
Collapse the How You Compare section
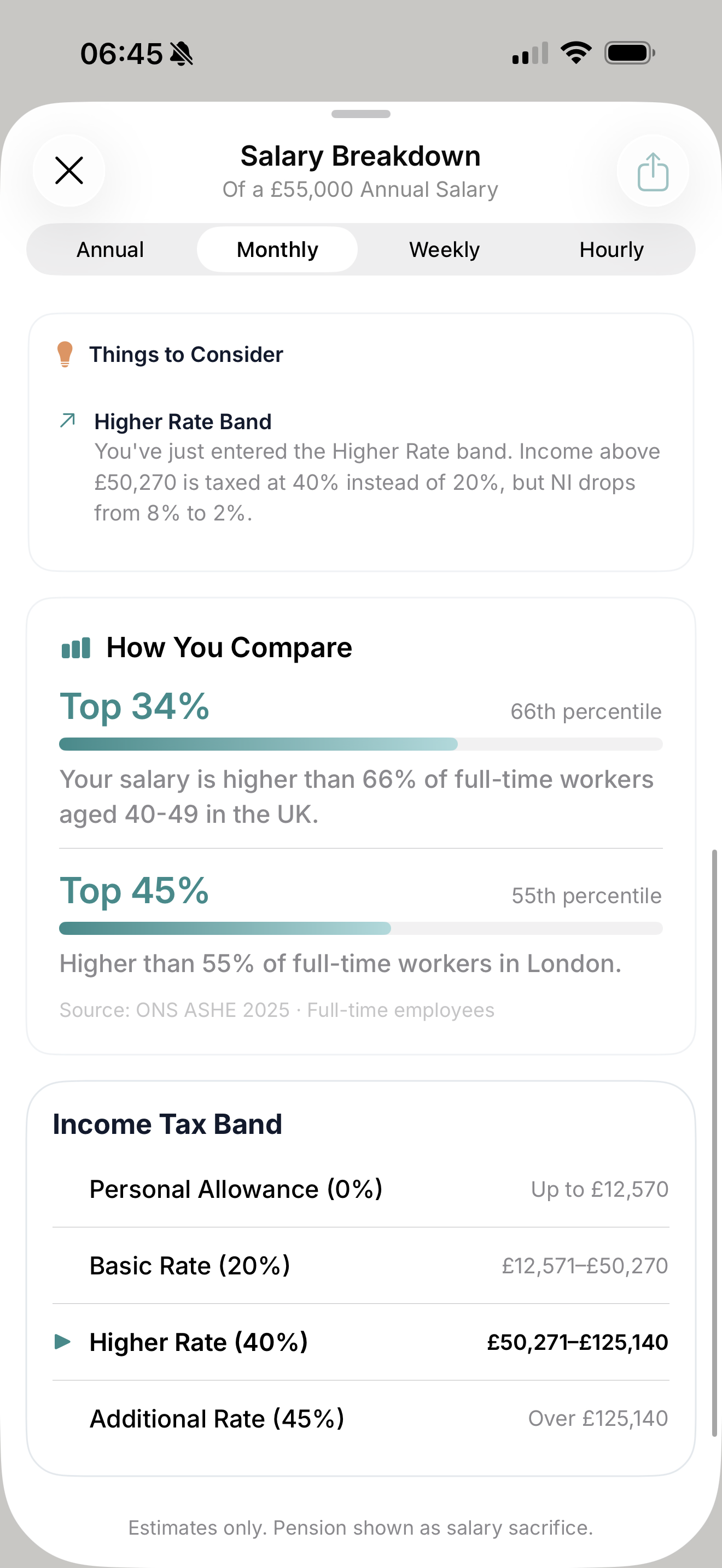coord(230,647)
